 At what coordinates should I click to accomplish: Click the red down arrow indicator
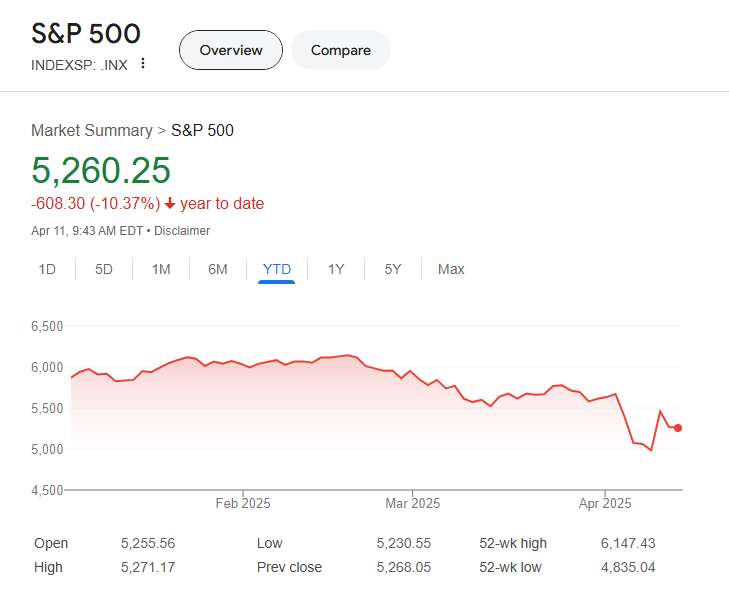click(x=170, y=204)
